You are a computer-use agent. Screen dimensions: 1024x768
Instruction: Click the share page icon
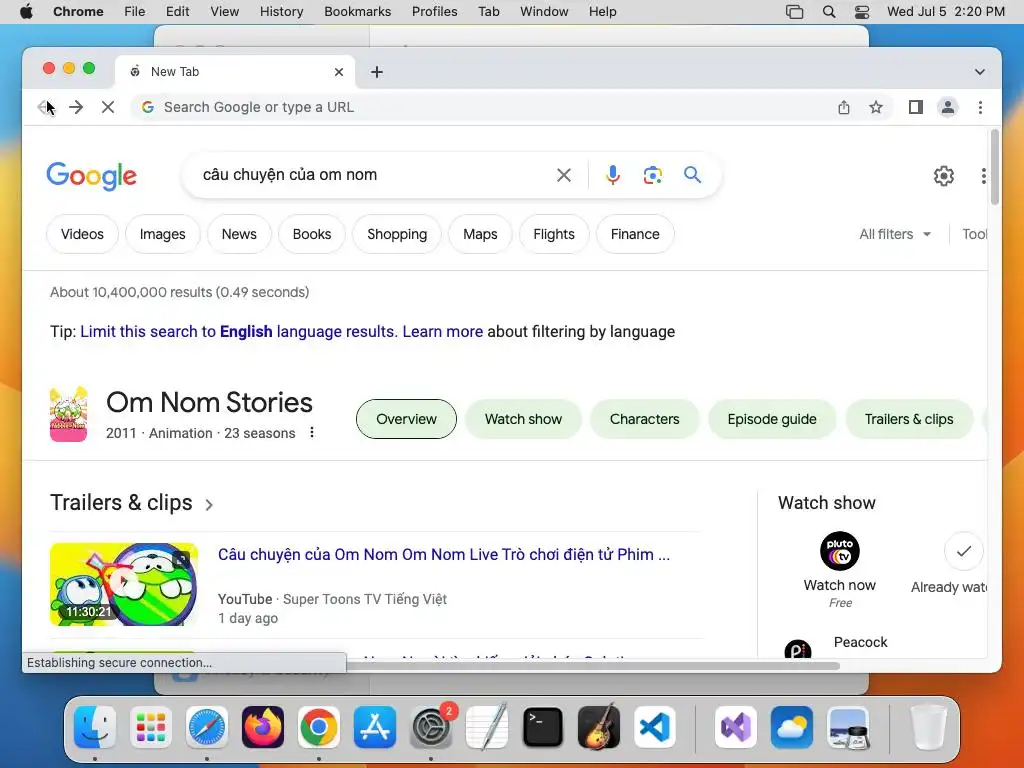[844, 107]
